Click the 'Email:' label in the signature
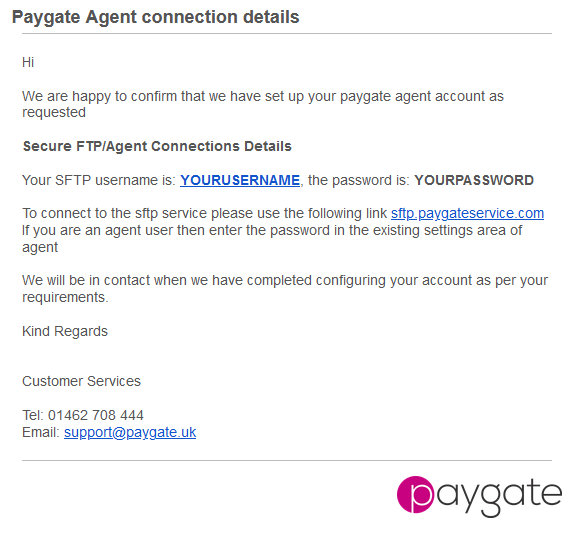 click(41, 432)
